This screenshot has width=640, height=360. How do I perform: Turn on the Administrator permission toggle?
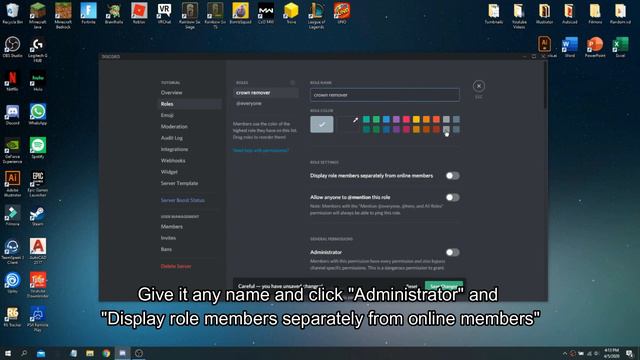pyautogui.click(x=452, y=252)
